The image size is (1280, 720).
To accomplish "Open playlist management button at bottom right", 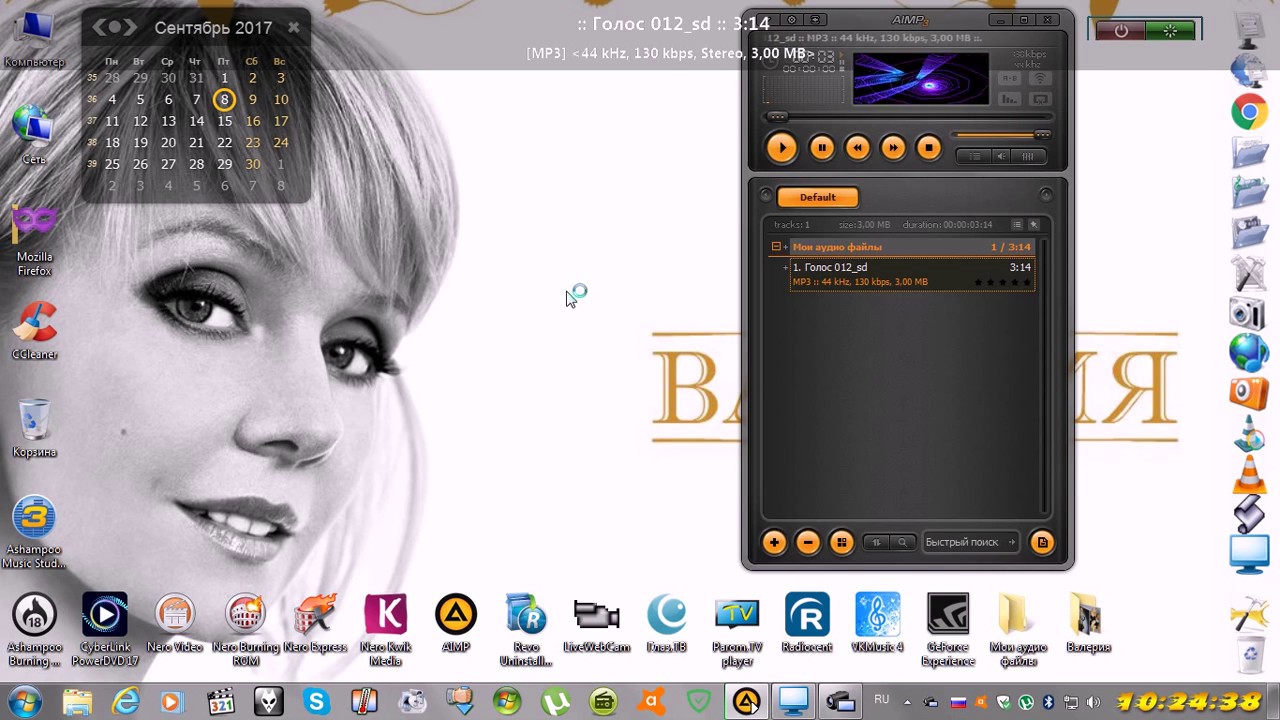I will (1042, 542).
